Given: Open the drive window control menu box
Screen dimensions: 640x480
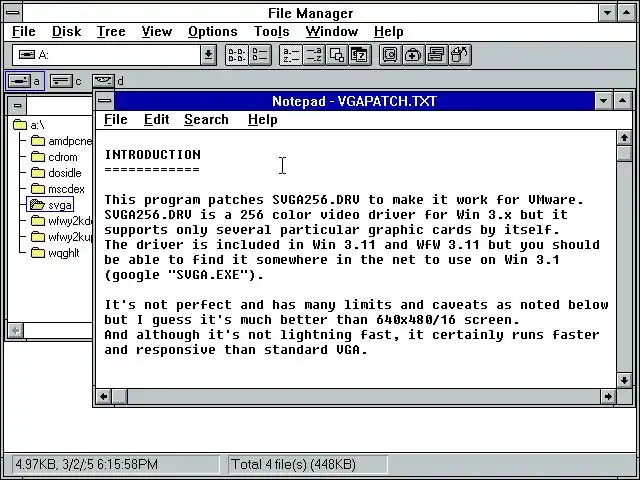Looking at the screenshot, I should 17,105.
